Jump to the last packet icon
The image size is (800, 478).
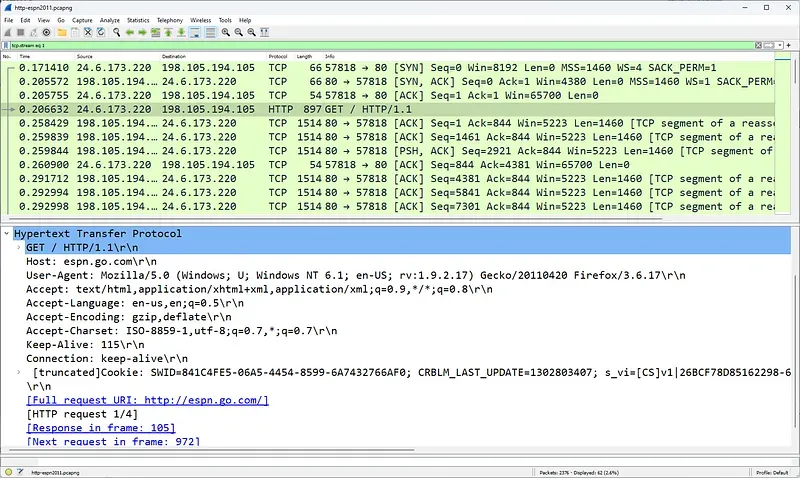point(181,33)
